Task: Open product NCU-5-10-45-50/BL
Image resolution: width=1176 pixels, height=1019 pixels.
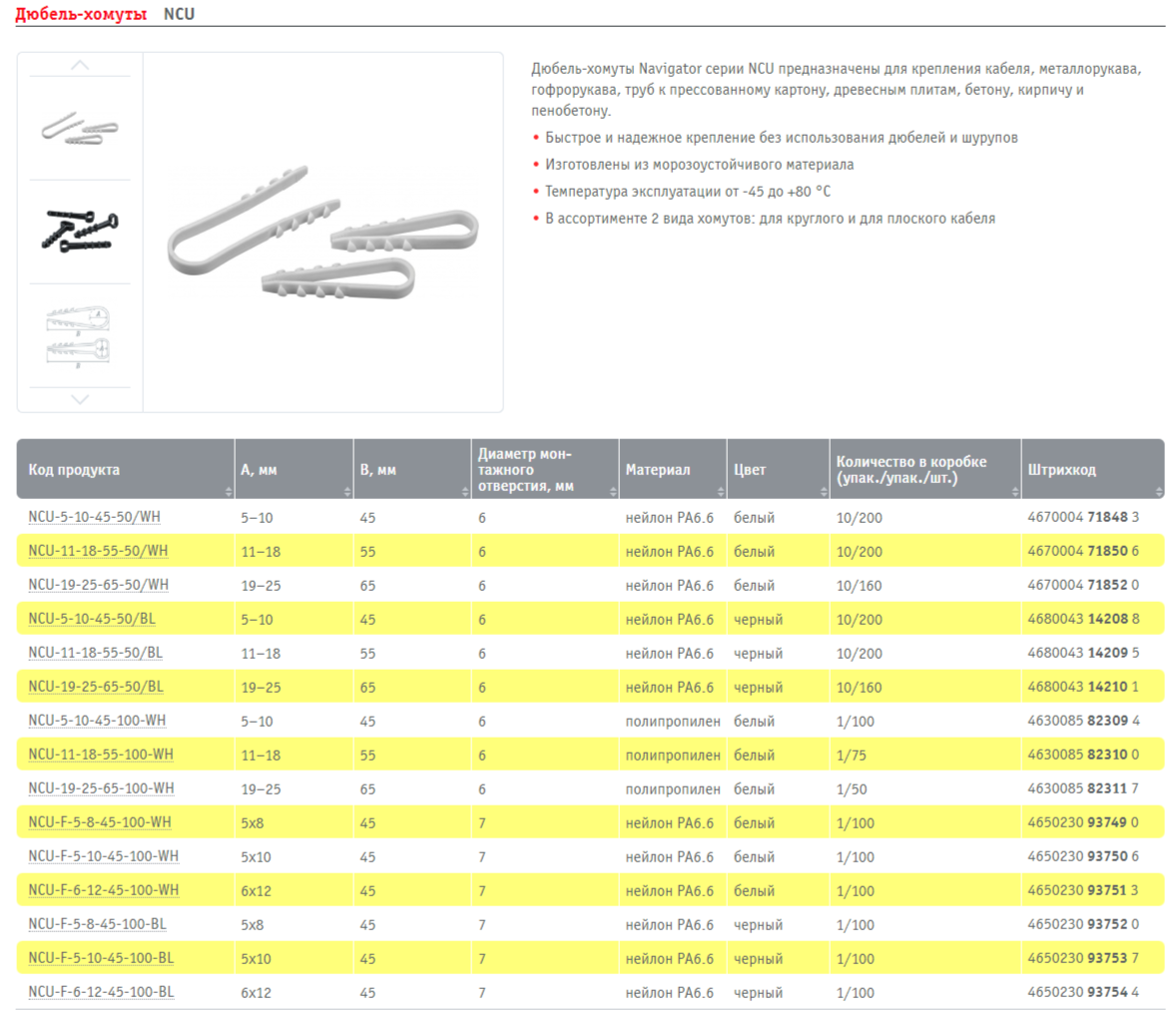Action: coord(92,620)
